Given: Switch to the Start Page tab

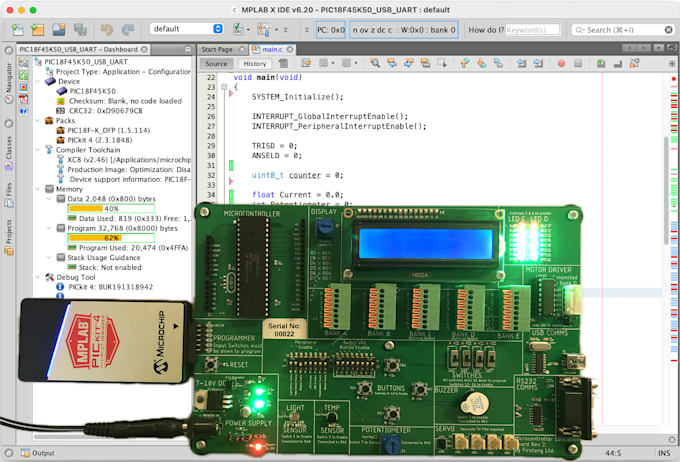Looking at the screenshot, I should (217, 49).
